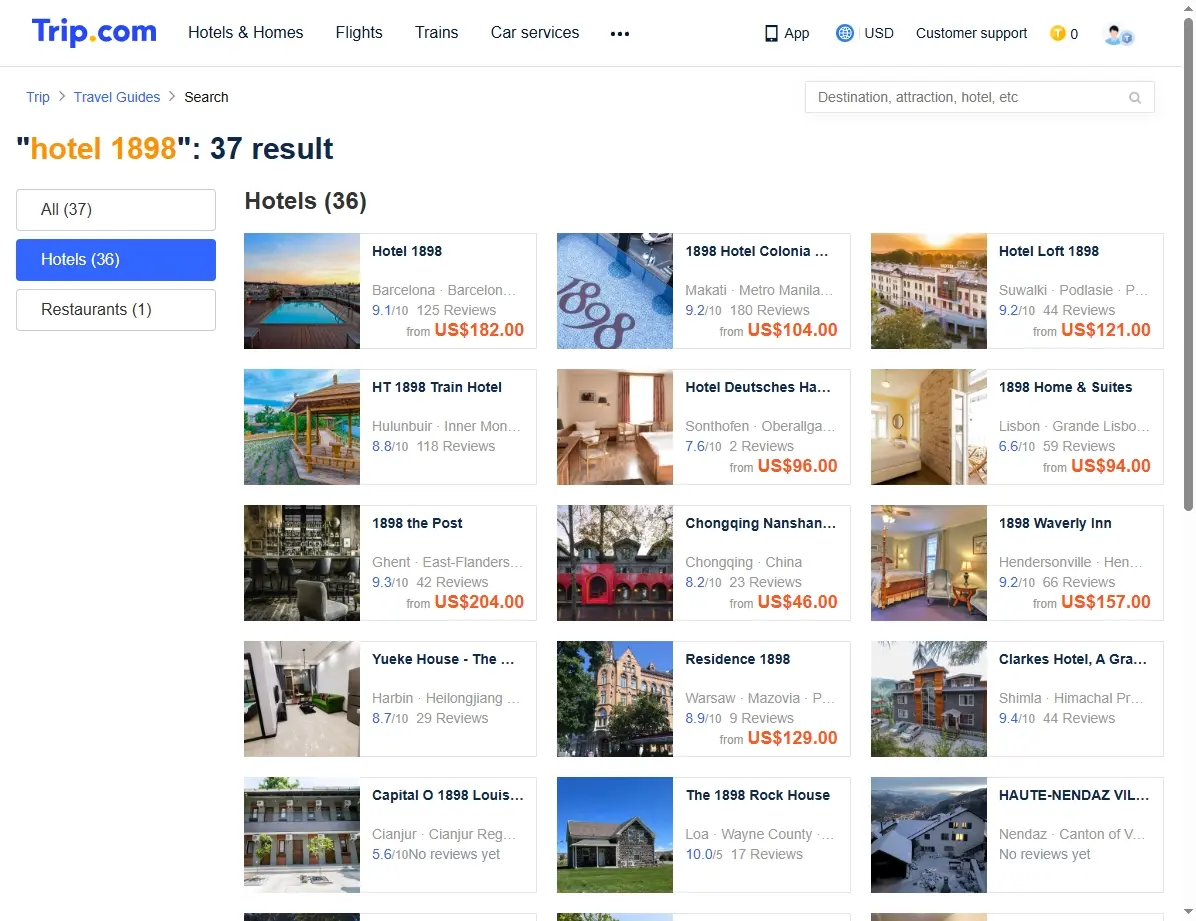Screen dimensions: 1196x921
Task: Open the Trip Coins icon
Action: tap(1057, 33)
